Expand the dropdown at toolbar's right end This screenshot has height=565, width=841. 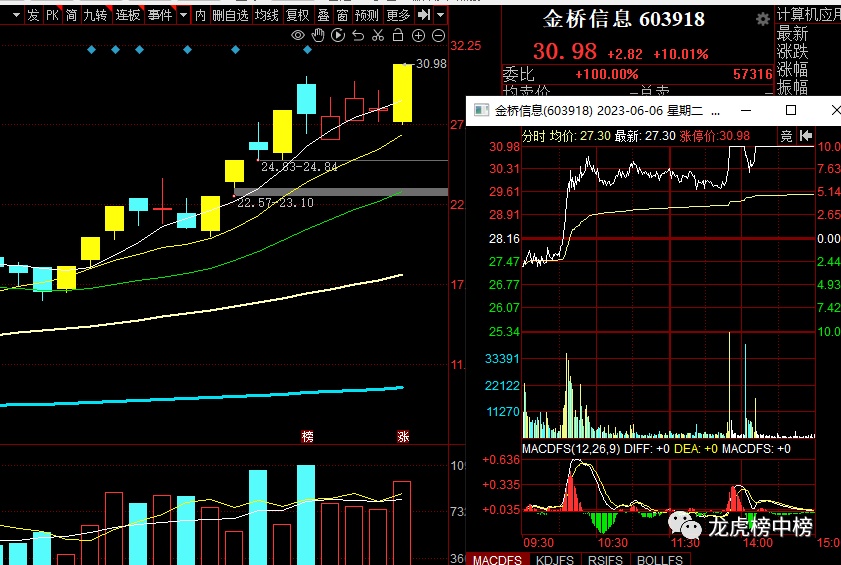[x=442, y=16]
